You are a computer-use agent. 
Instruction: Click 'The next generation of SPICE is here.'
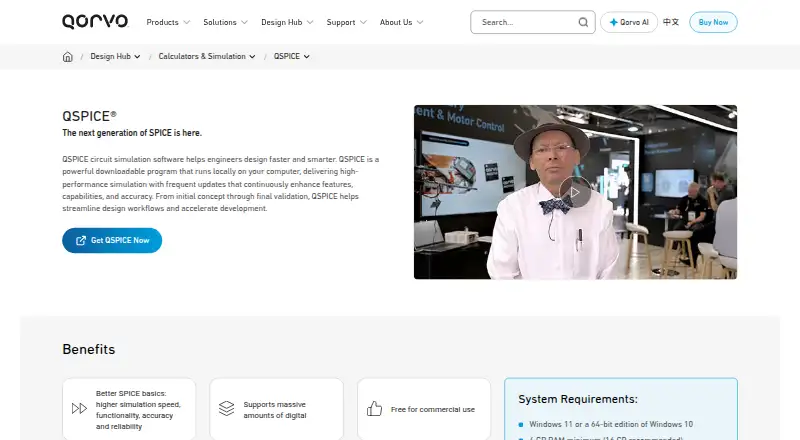click(x=132, y=133)
